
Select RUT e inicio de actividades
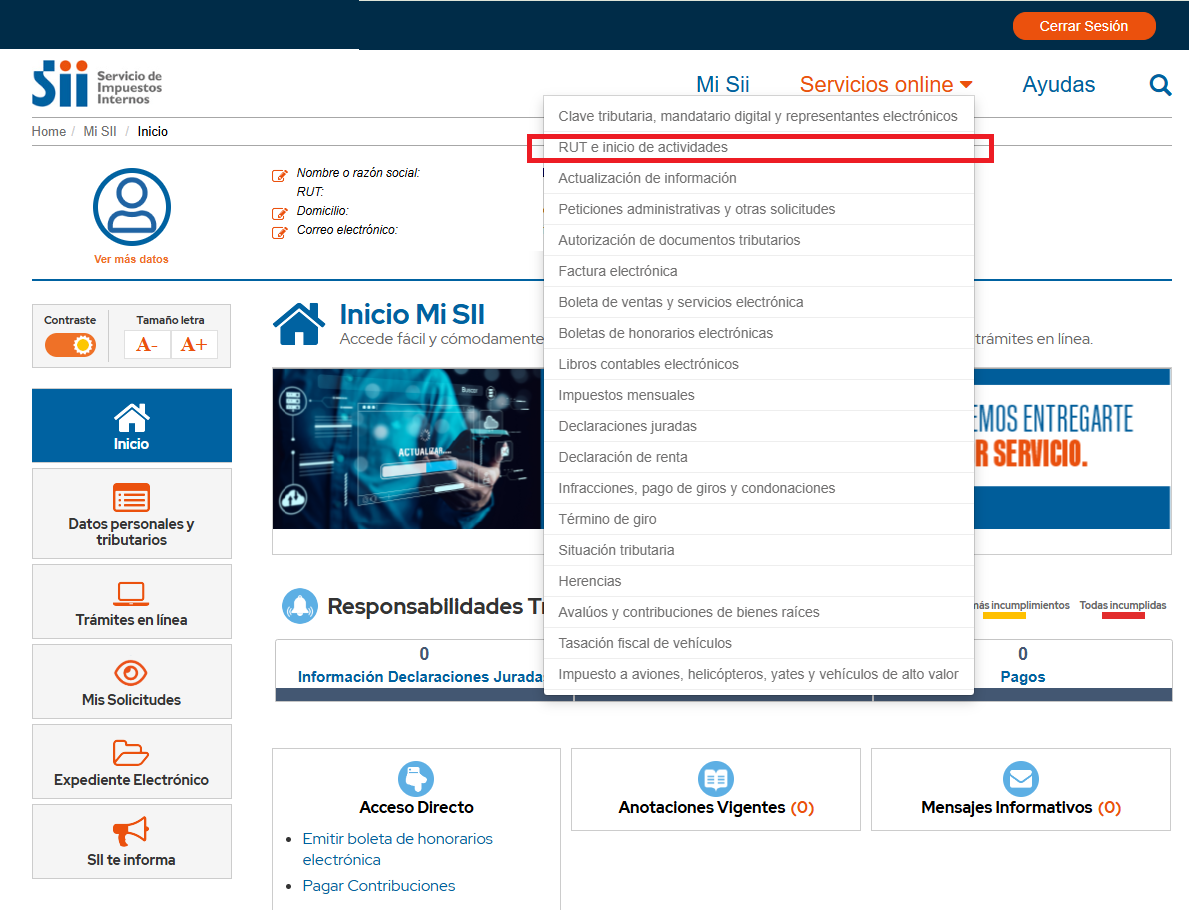pyautogui.click(x=643, y=147)
